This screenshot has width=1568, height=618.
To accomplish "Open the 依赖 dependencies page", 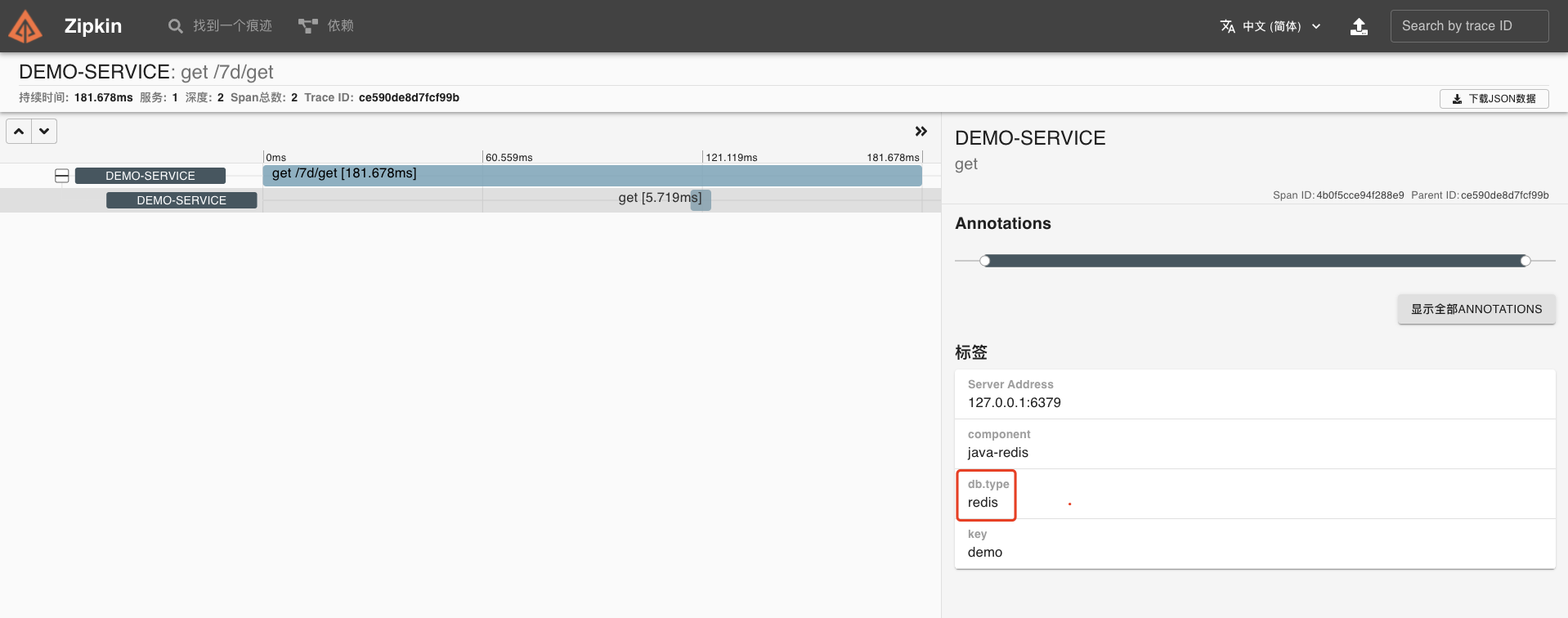I will tap(325, 26).
